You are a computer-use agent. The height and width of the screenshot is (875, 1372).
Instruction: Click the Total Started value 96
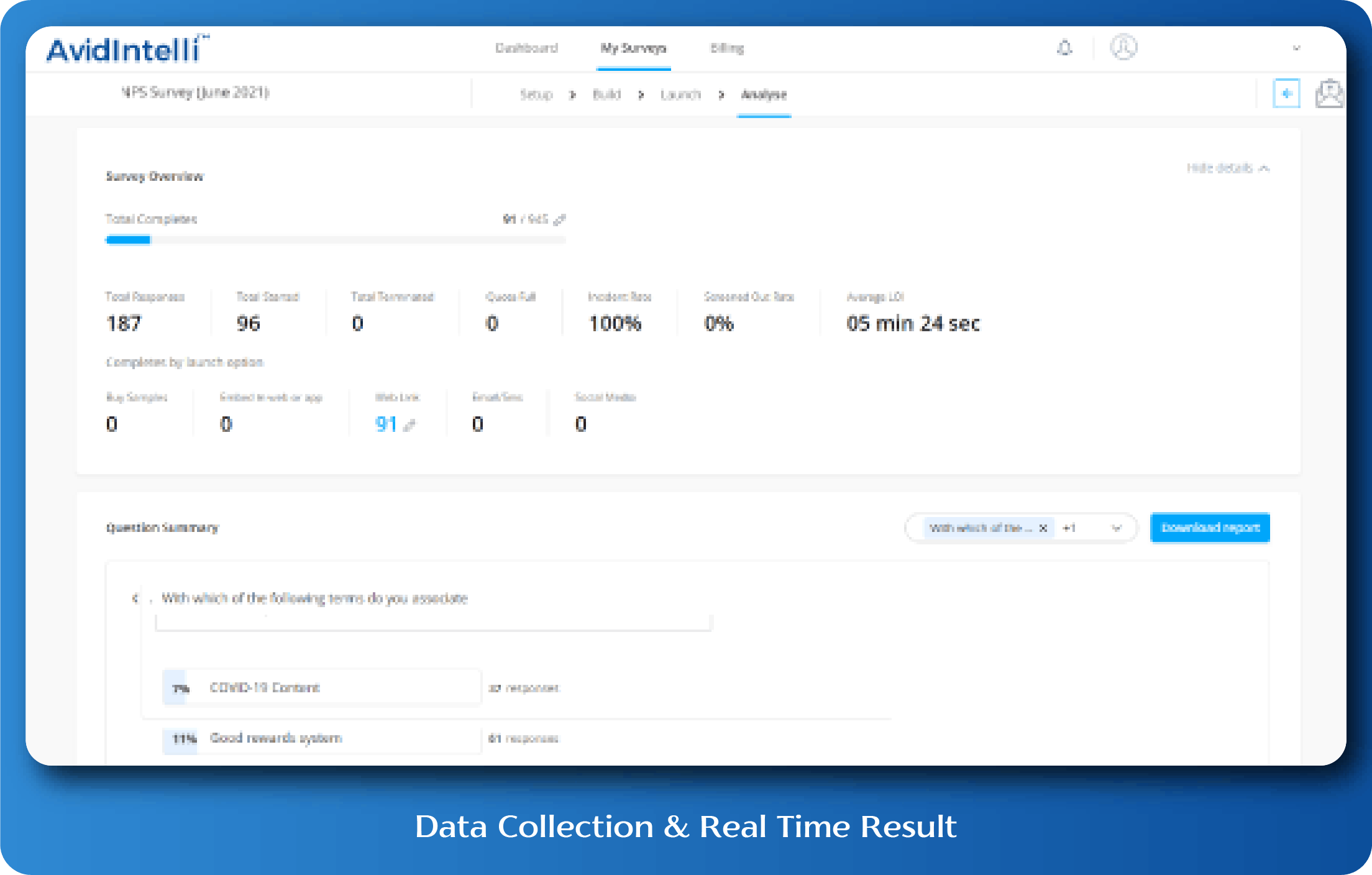pyautogui.click(x=248, y=323)
